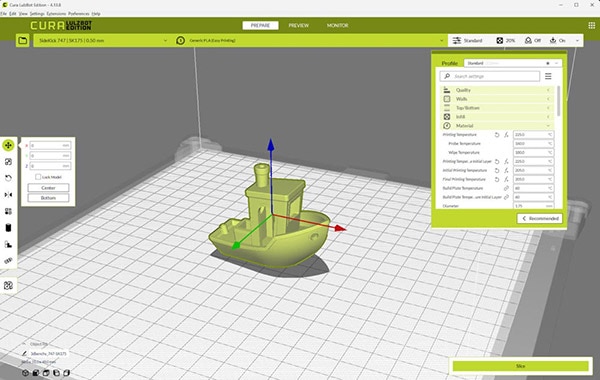Select the Move tool in left toolbar
Image resolution: width=600 pixels, height=380 pixels.
click(x=8, y=145)
